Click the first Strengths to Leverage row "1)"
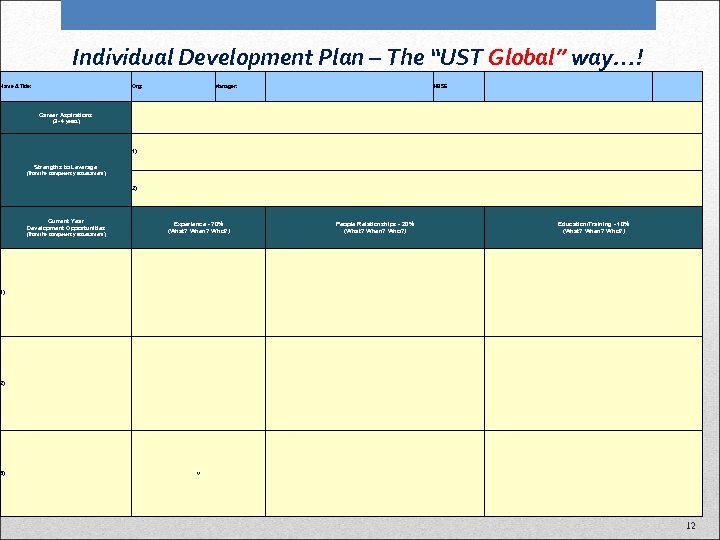720x540 pixels. tap(417, 152)
